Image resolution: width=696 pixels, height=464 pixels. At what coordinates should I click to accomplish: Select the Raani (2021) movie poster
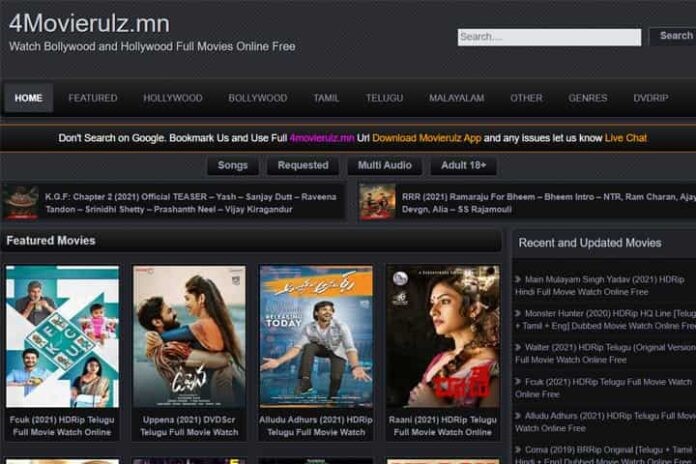pyautogui.click(x=442, y=336)
